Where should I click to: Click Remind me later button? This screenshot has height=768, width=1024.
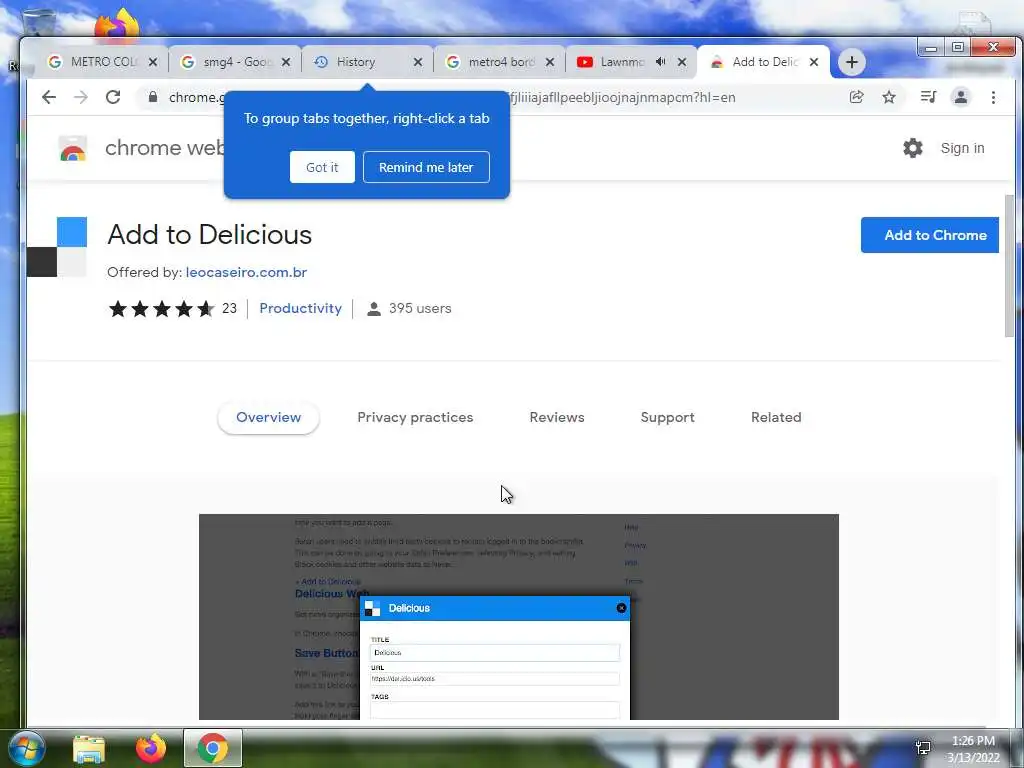point(426,167)
